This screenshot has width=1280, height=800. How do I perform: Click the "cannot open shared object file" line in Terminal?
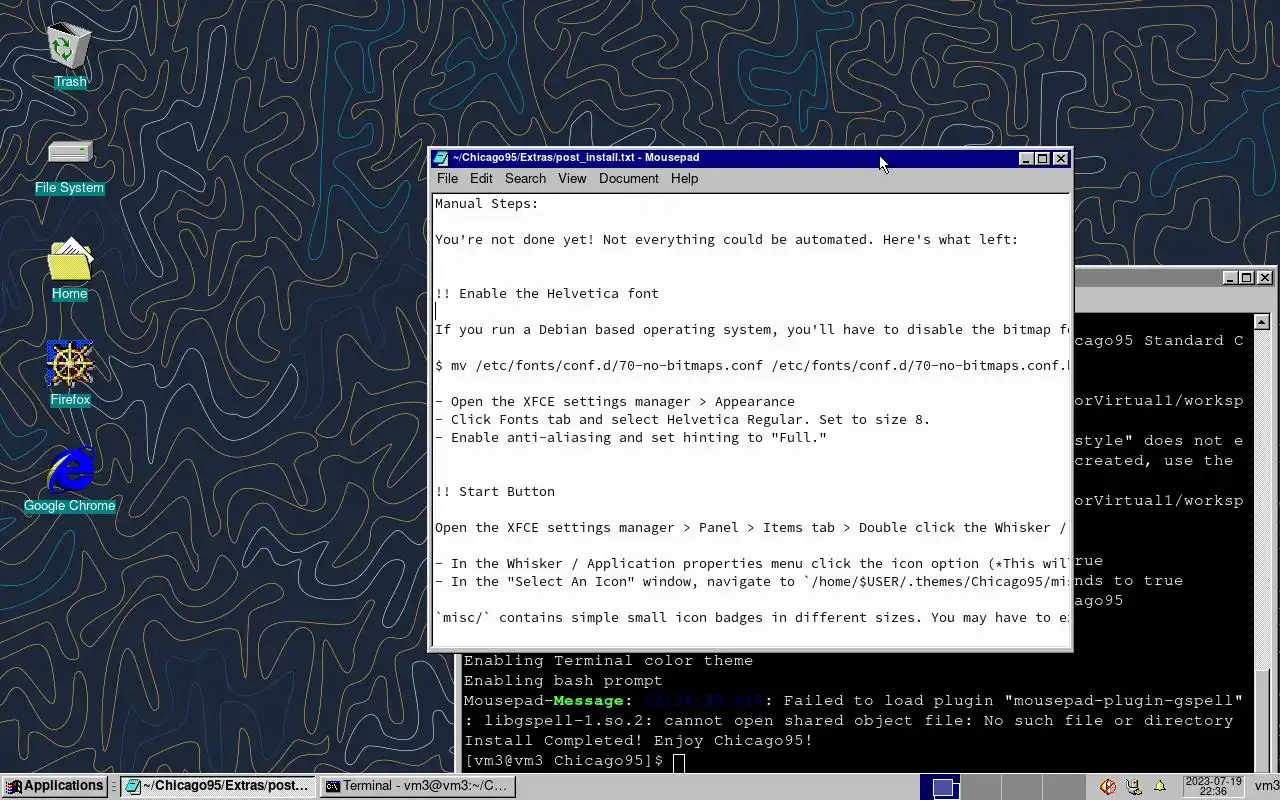click(848, 721)
